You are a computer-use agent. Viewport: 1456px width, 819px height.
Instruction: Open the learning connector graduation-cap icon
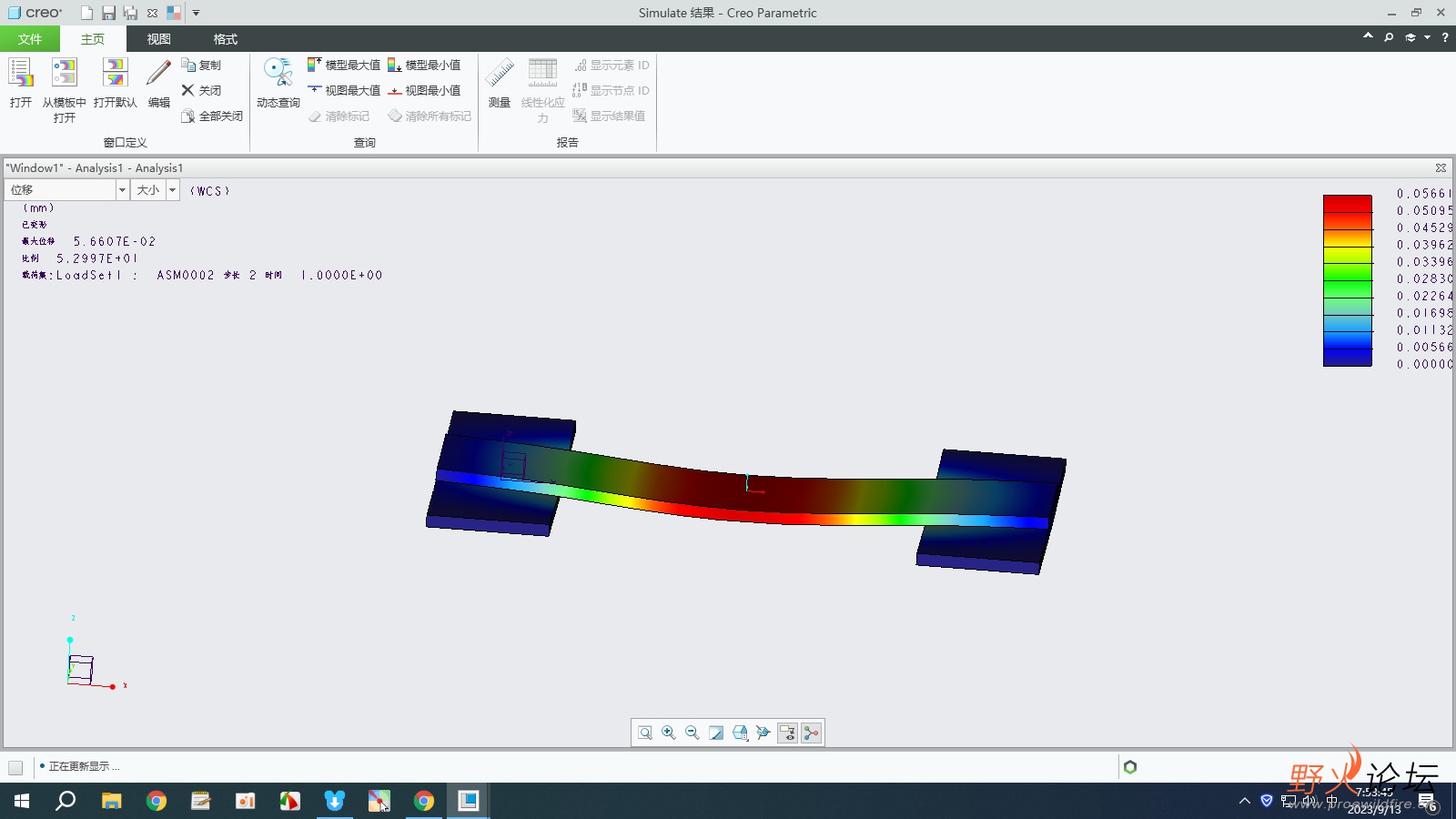click(1410, 37)
